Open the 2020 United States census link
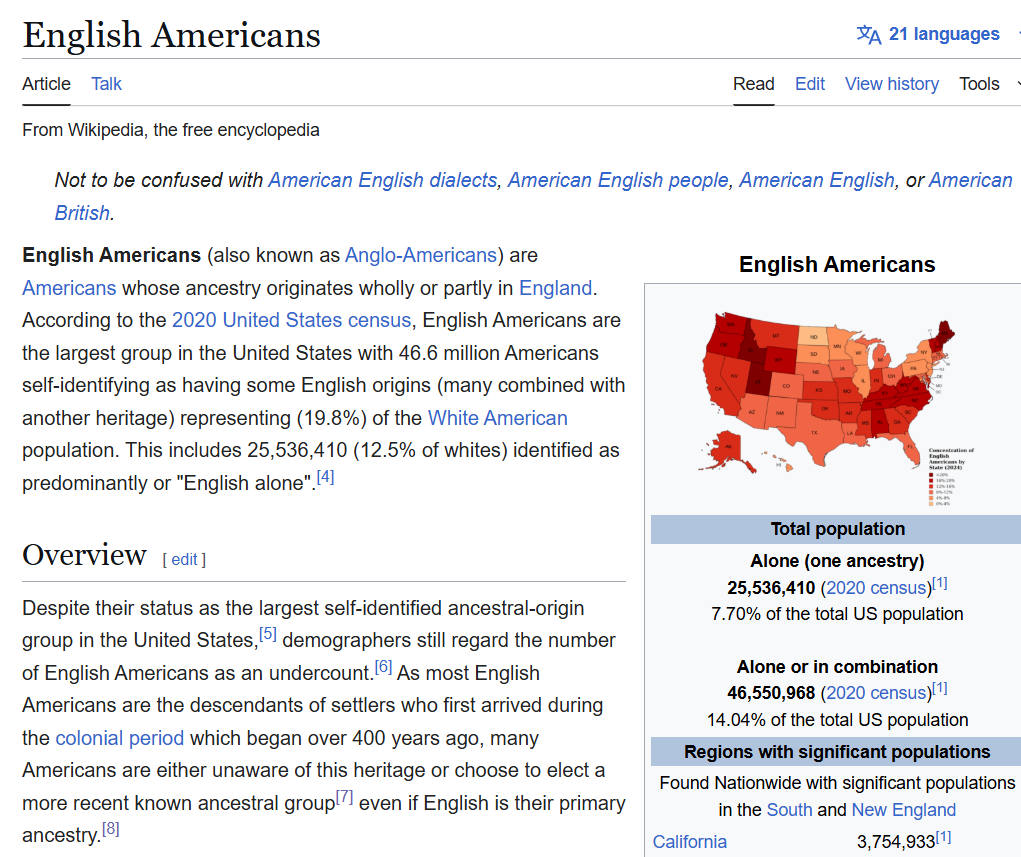 pyautogui.click(x=291, y=320)
